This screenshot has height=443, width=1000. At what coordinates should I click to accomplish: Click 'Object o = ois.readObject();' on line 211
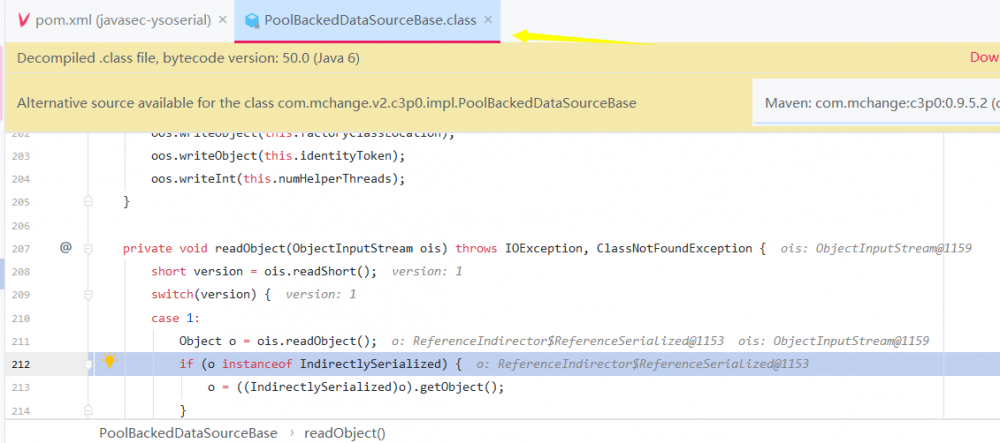(278, 341)
